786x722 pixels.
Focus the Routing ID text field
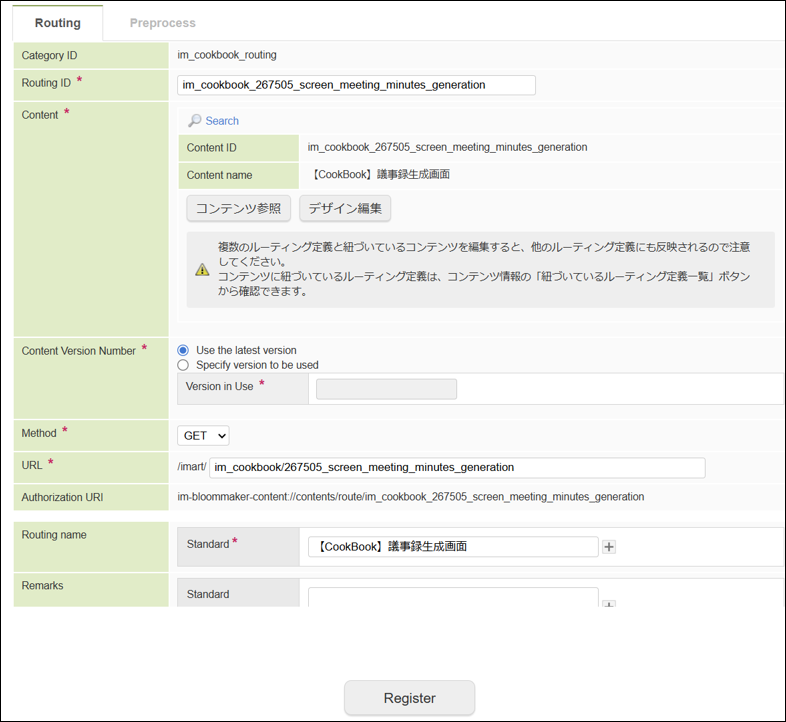(x=356, y=85)
